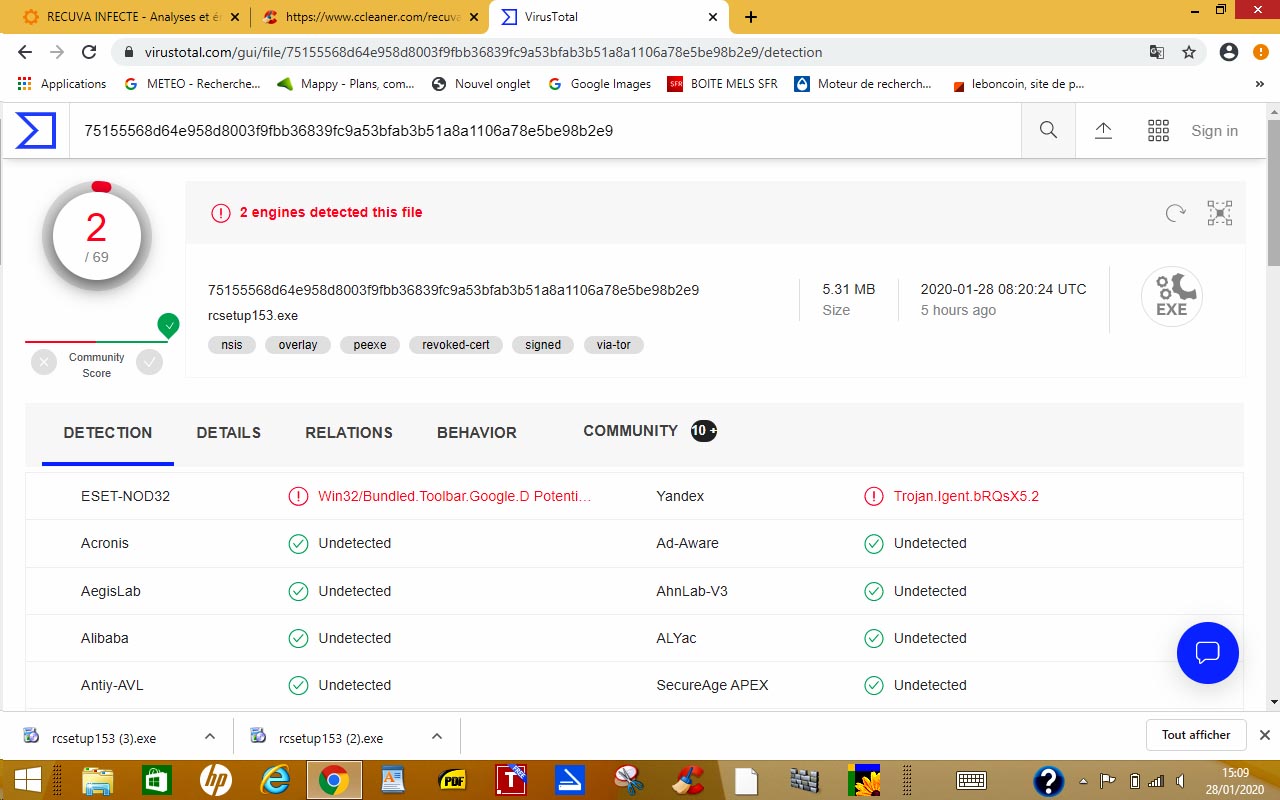This screenshot has height=800, width=1280.
Task: Open Chrome profile avatar icon
Action: click(x=1229, y=52)
